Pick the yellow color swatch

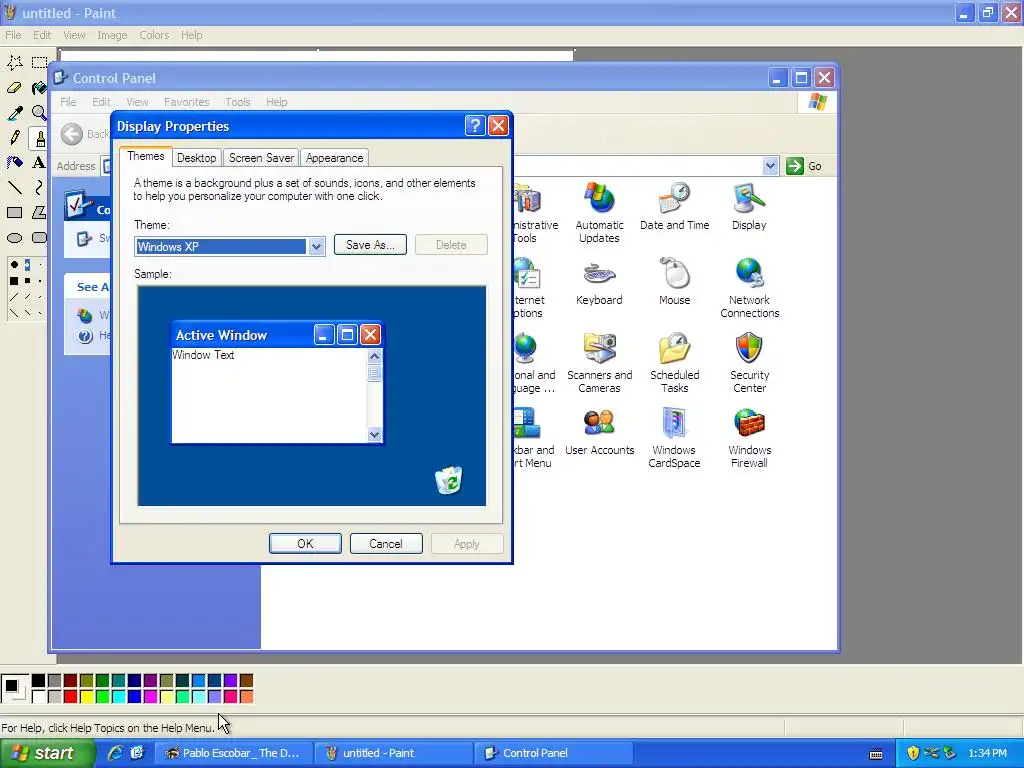pos(86,697)
